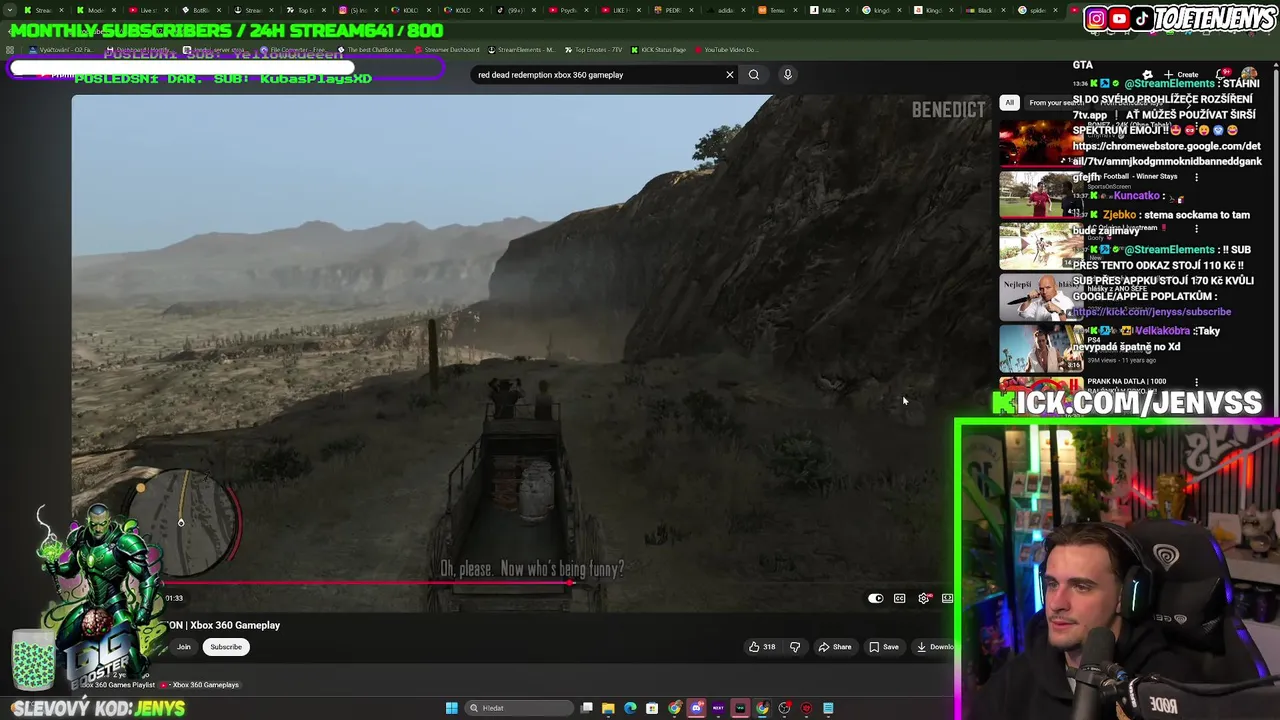Click the Create button in YouTube header
The image size is (1280, 720).
click(x=1181, y=75)
